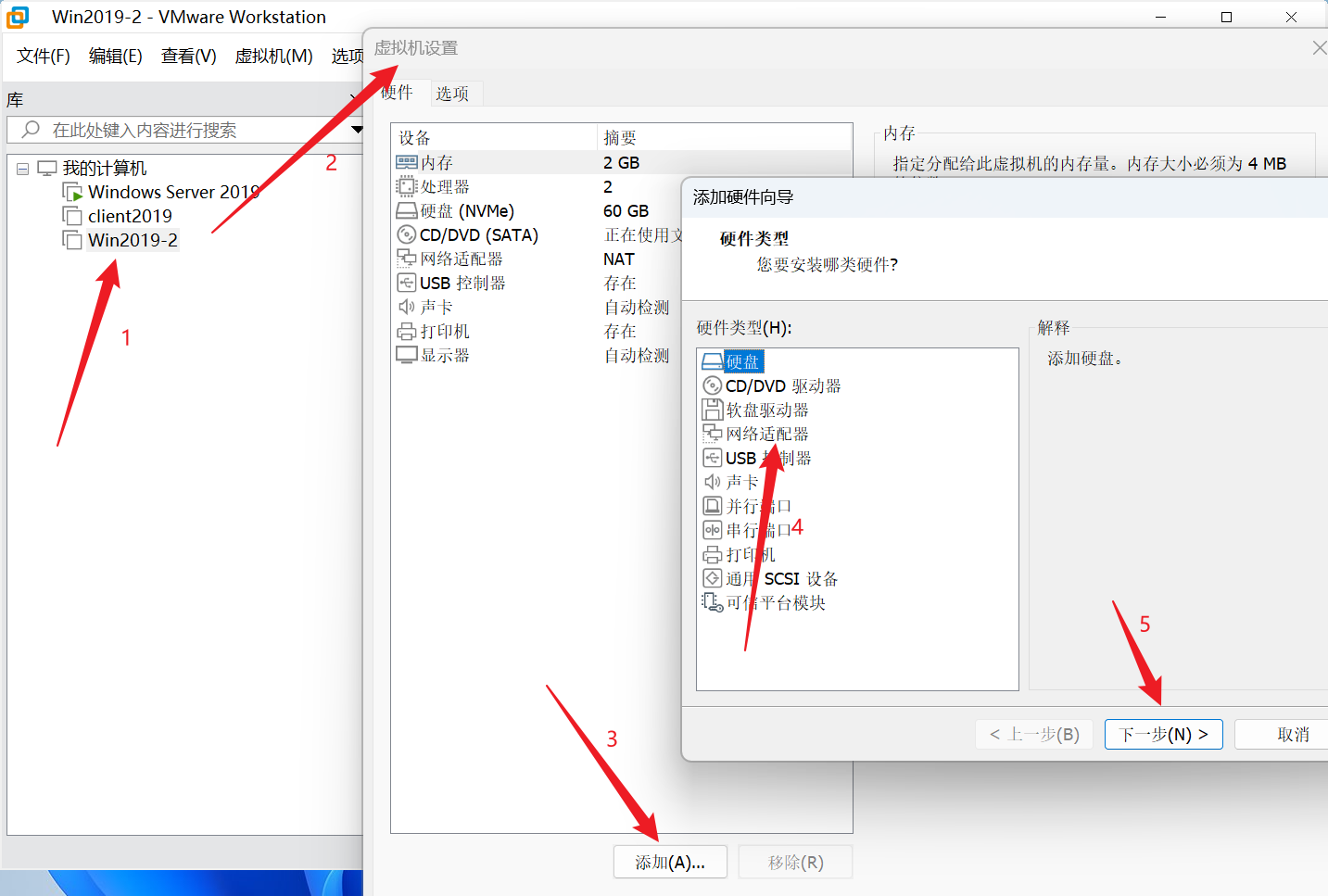Click the printer icon in device list
The width and height of the screenshot is (1328, 896).
tap(406, 331)
